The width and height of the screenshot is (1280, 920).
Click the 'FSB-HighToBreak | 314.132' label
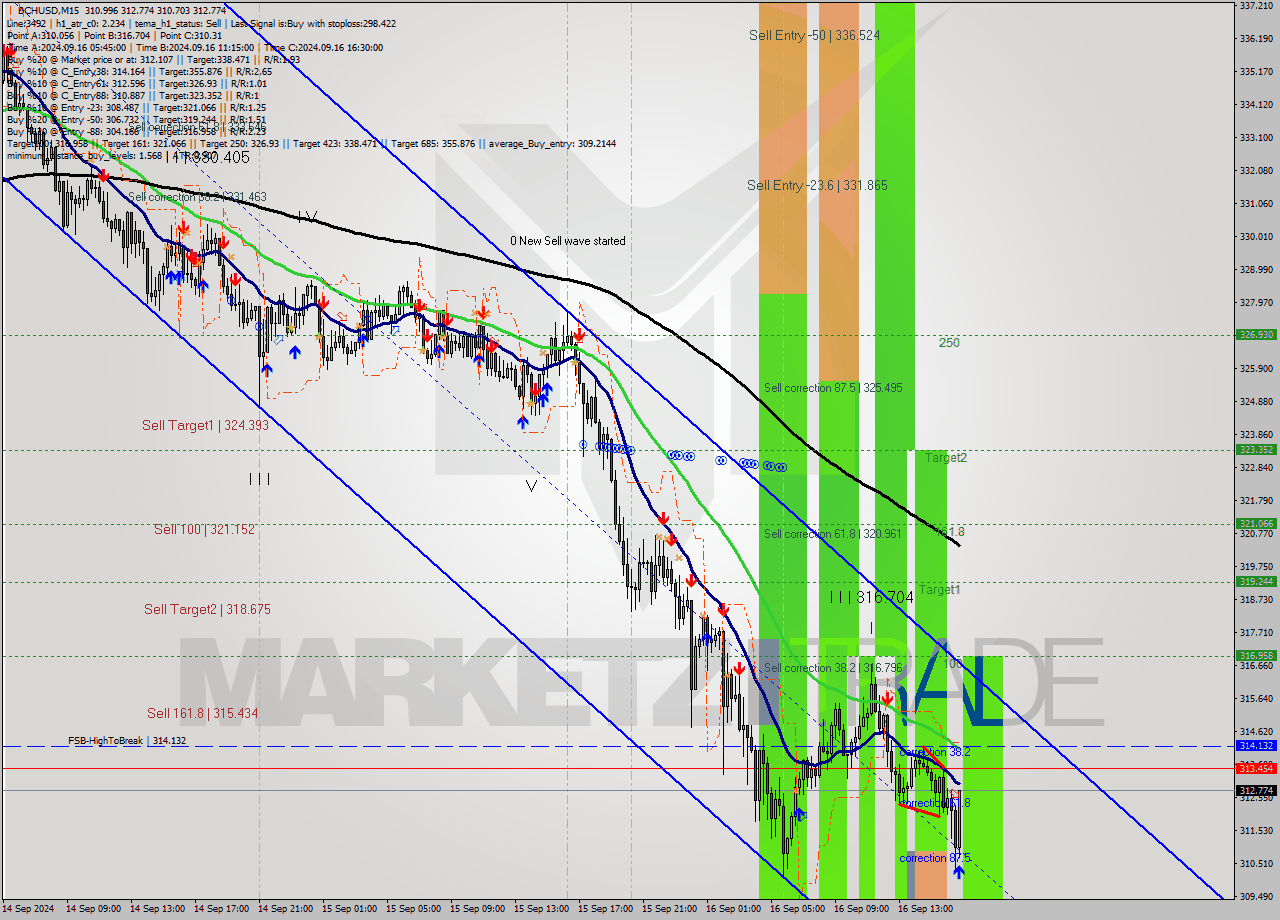click(x=127, y=741)
